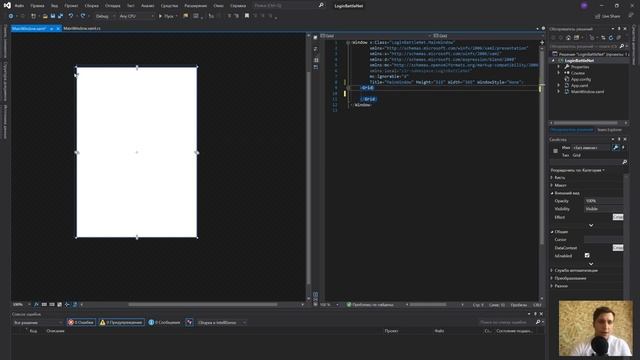Select the opening Grid tag in XAML
Screen dimensions: 640x360
[367, 88]
